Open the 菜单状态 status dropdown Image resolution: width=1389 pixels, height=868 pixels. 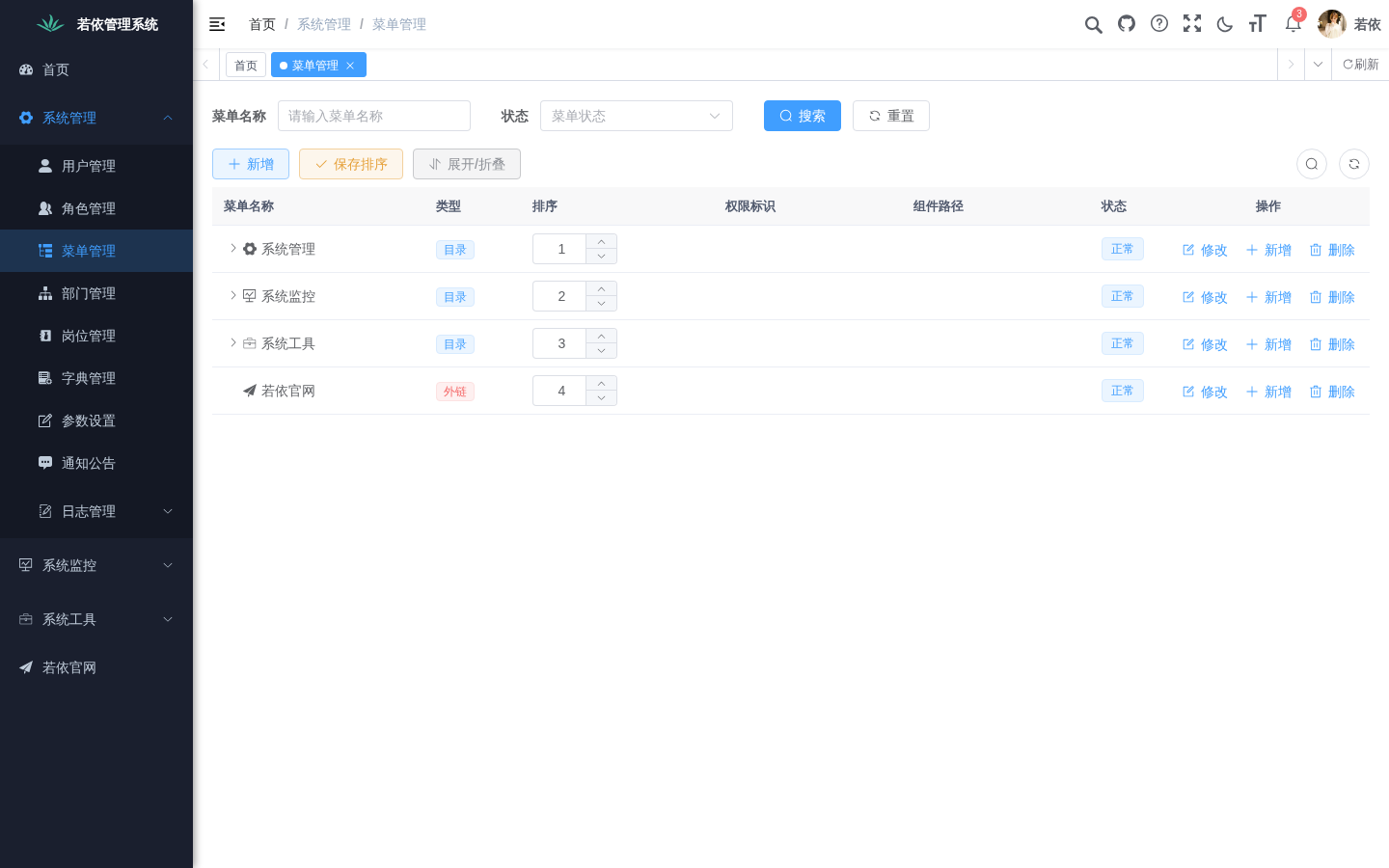point(637,116)
